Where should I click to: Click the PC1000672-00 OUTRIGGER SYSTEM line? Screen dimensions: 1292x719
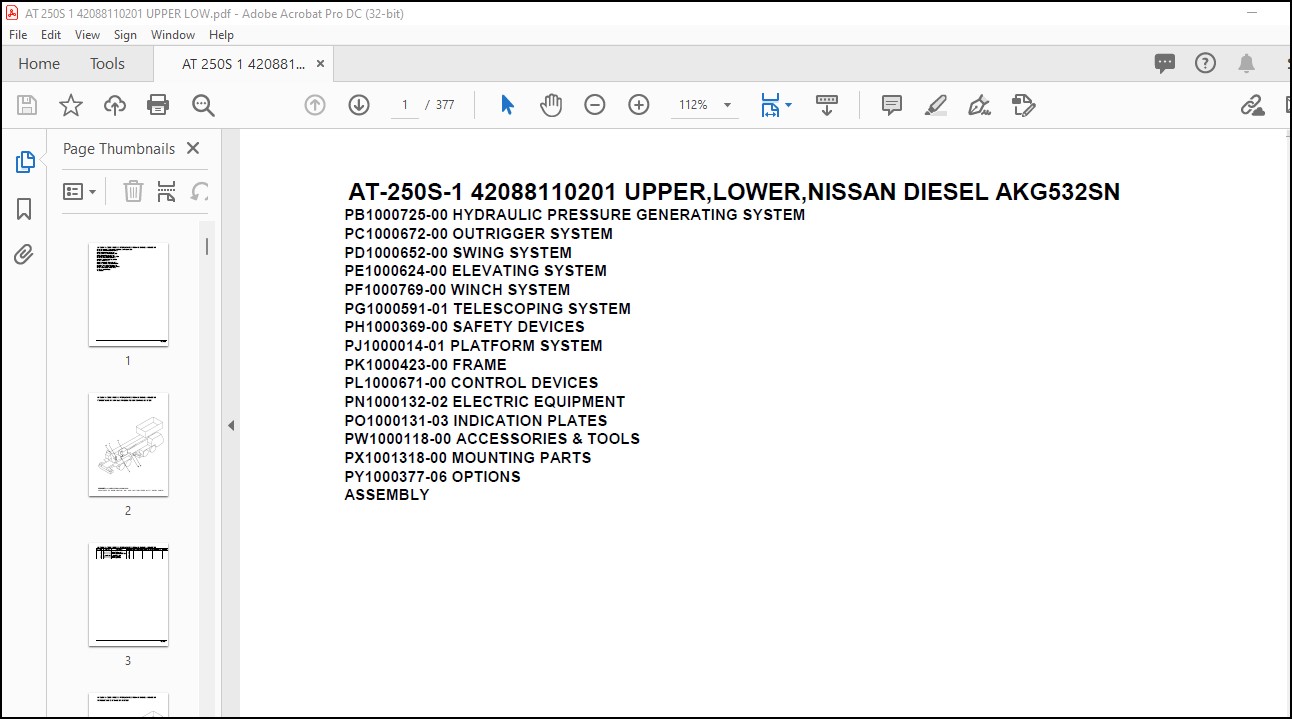click(479, 234)
